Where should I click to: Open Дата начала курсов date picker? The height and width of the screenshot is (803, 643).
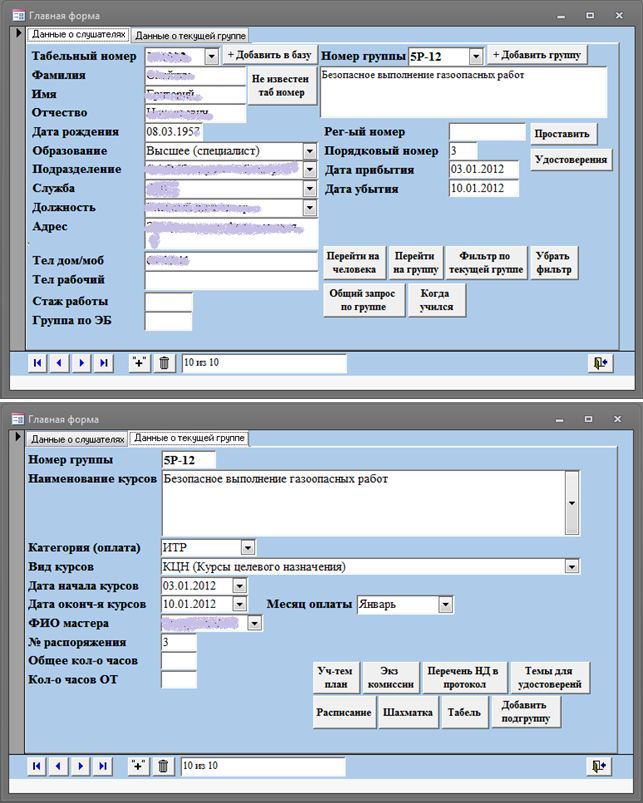(x=240, y=585)
